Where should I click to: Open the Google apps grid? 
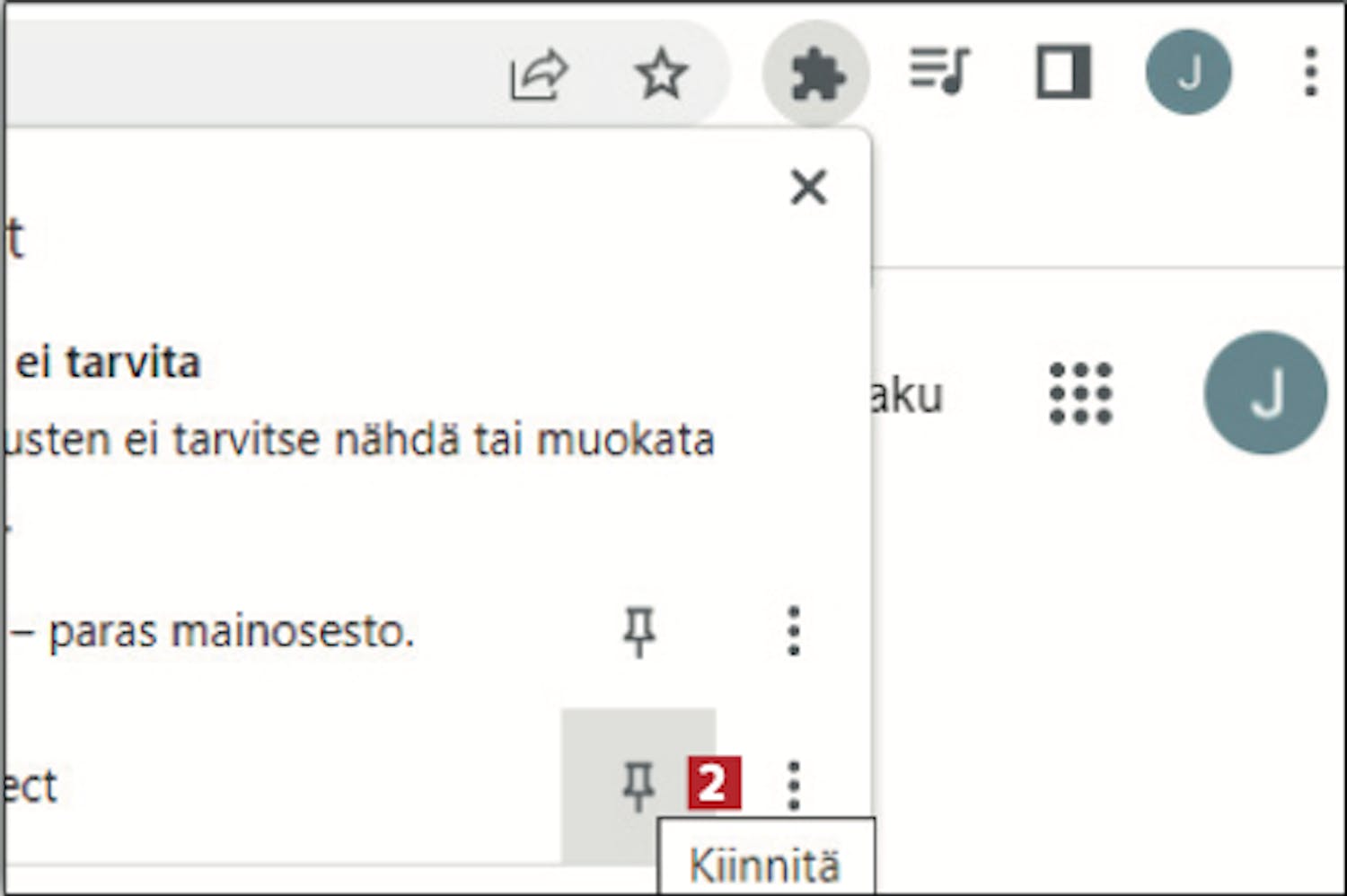click(x=1080, y=393)
